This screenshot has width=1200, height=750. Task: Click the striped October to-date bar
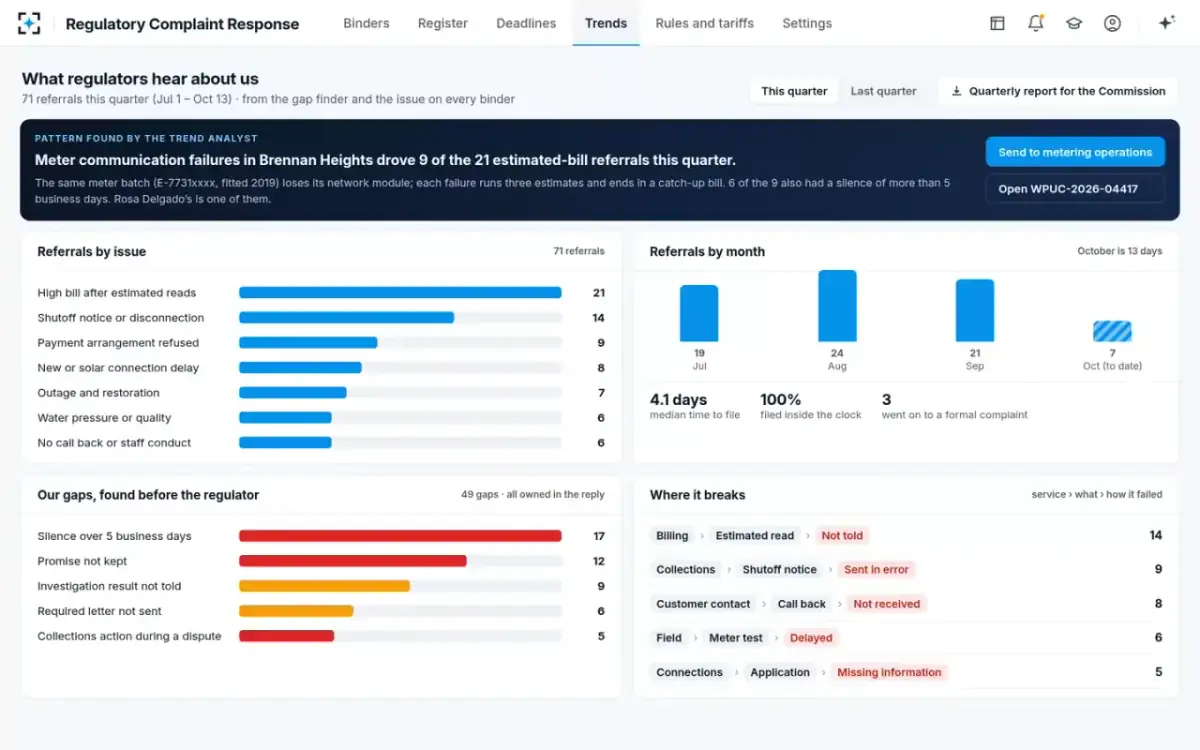point(1112,332)
